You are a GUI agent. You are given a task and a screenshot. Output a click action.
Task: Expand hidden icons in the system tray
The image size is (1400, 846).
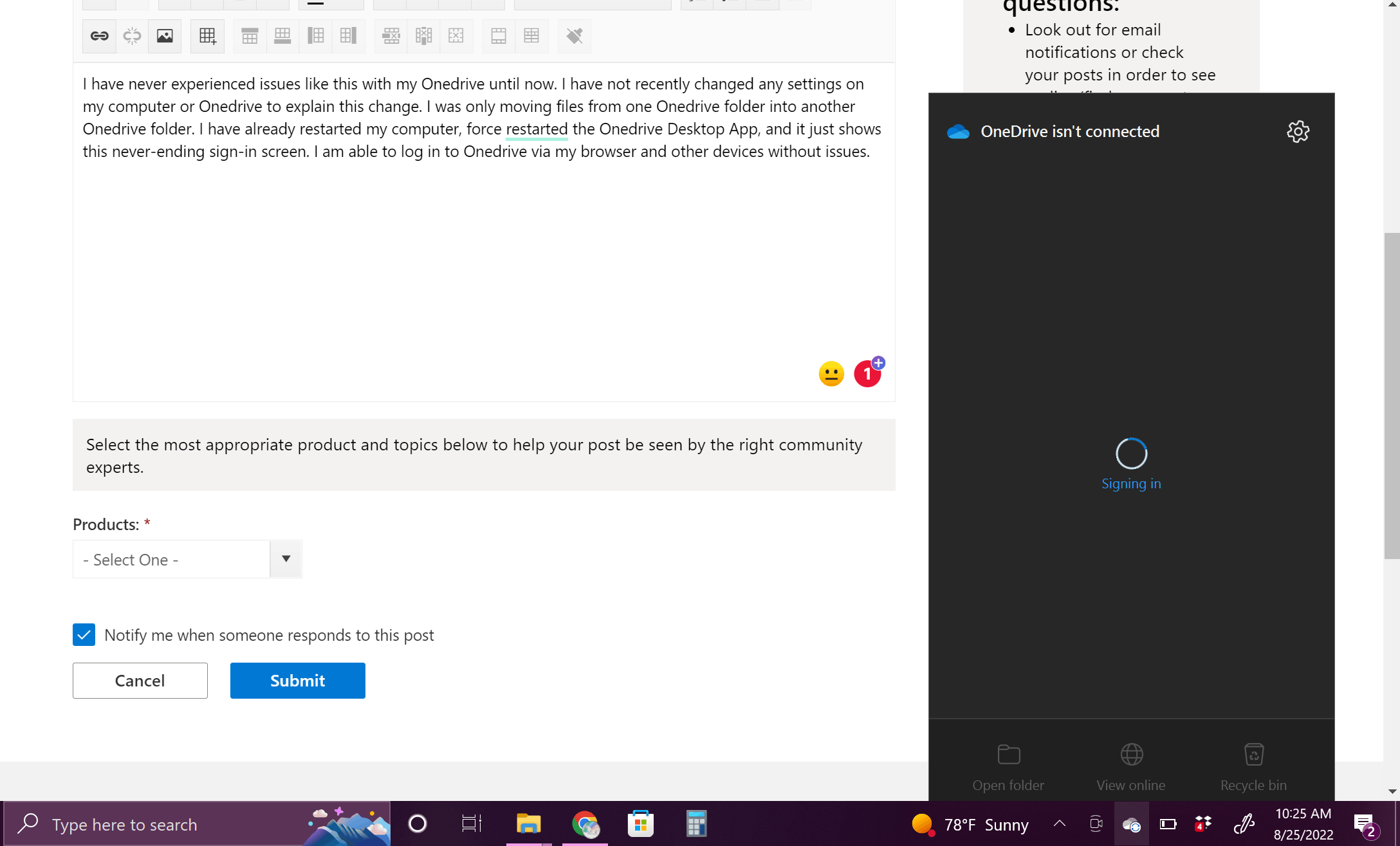click(x=1059, y=824)
